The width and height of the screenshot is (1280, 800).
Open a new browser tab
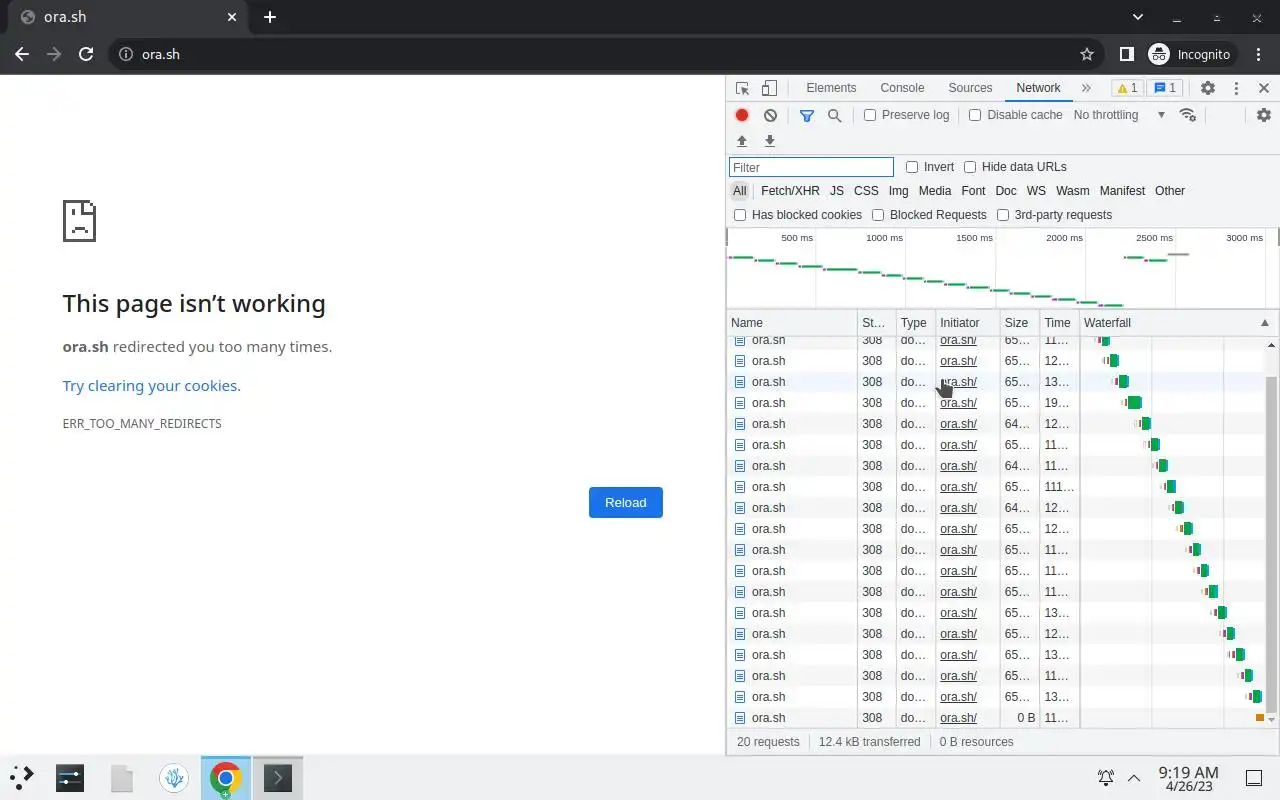[270, 17]
